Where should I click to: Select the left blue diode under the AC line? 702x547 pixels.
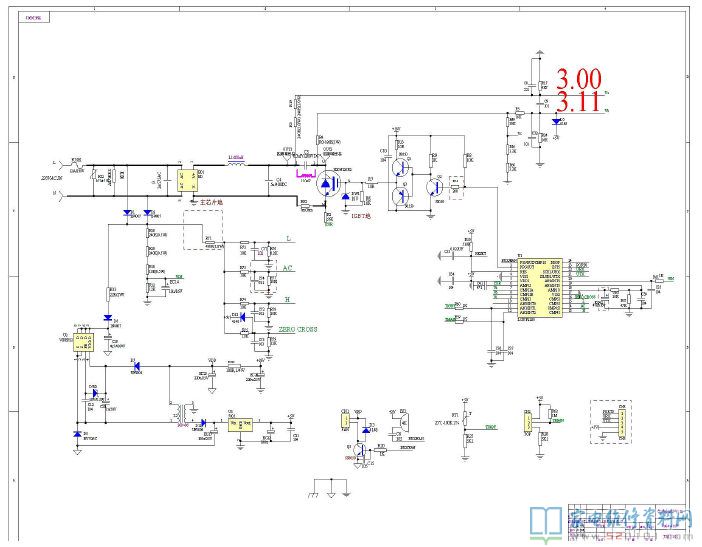[128, 212]
